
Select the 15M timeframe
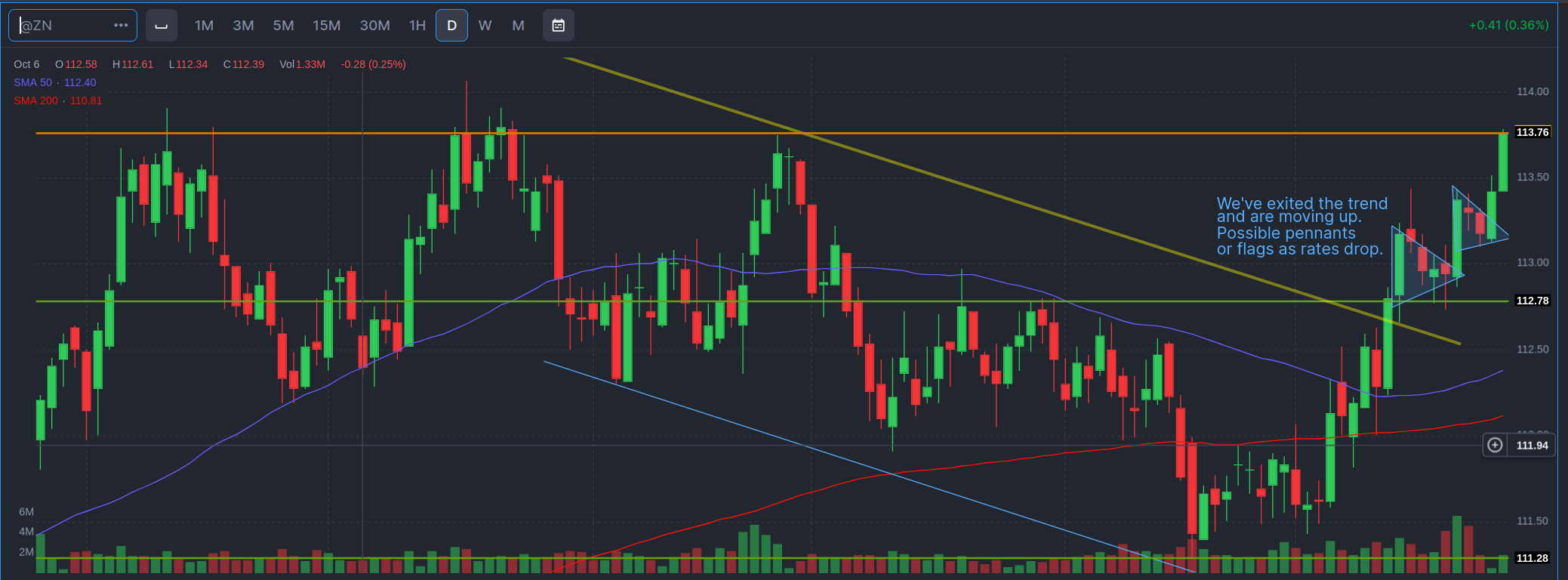click(x=326, y=26)
